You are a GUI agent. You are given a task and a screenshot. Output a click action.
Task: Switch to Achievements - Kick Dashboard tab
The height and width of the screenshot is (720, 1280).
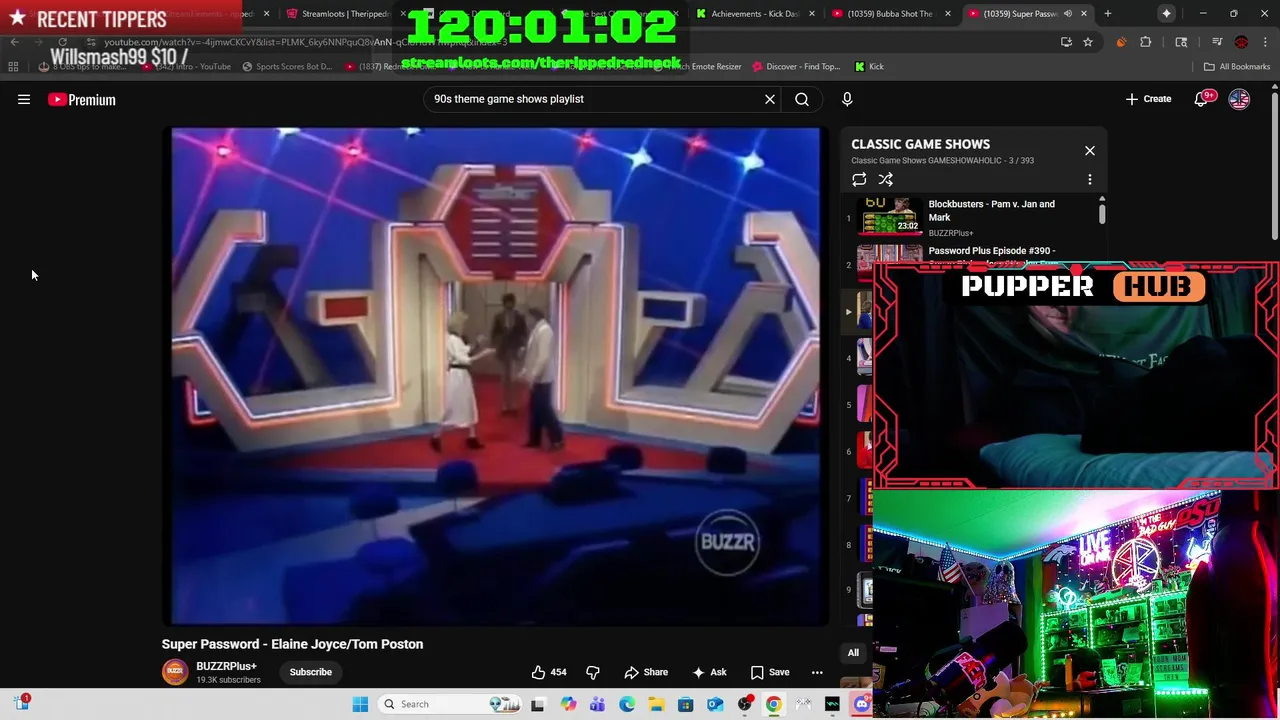tap(755, 14)
